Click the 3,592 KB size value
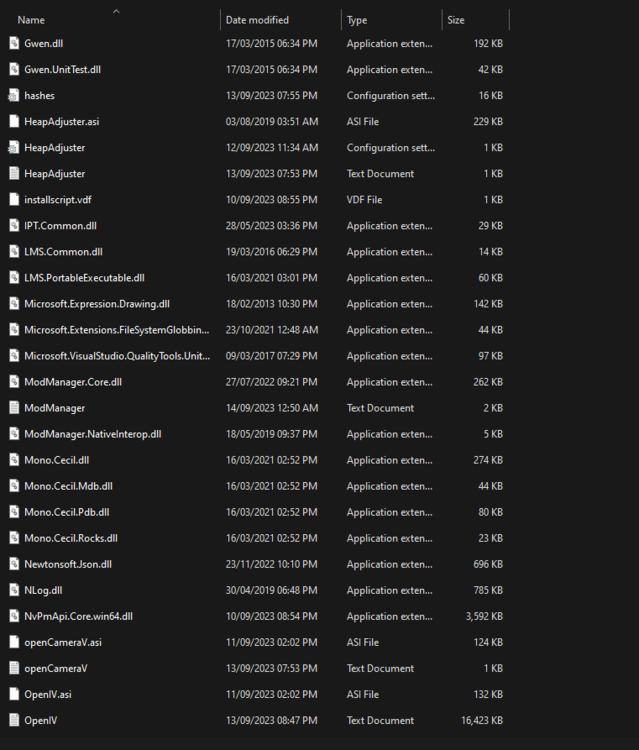 pyautogui.click(x=484, y=616)
